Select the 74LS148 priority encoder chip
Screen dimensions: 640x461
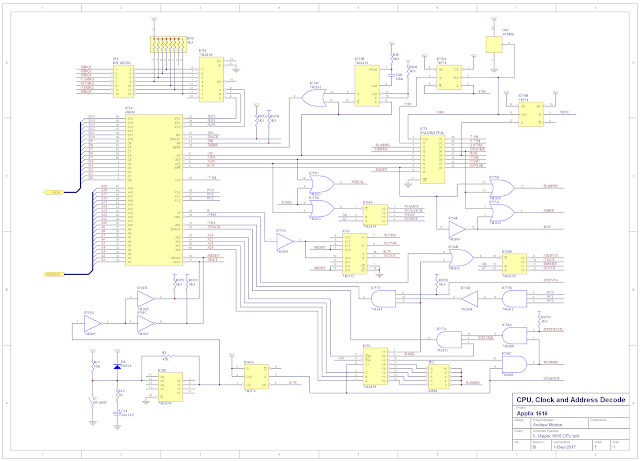coord(211,79)
